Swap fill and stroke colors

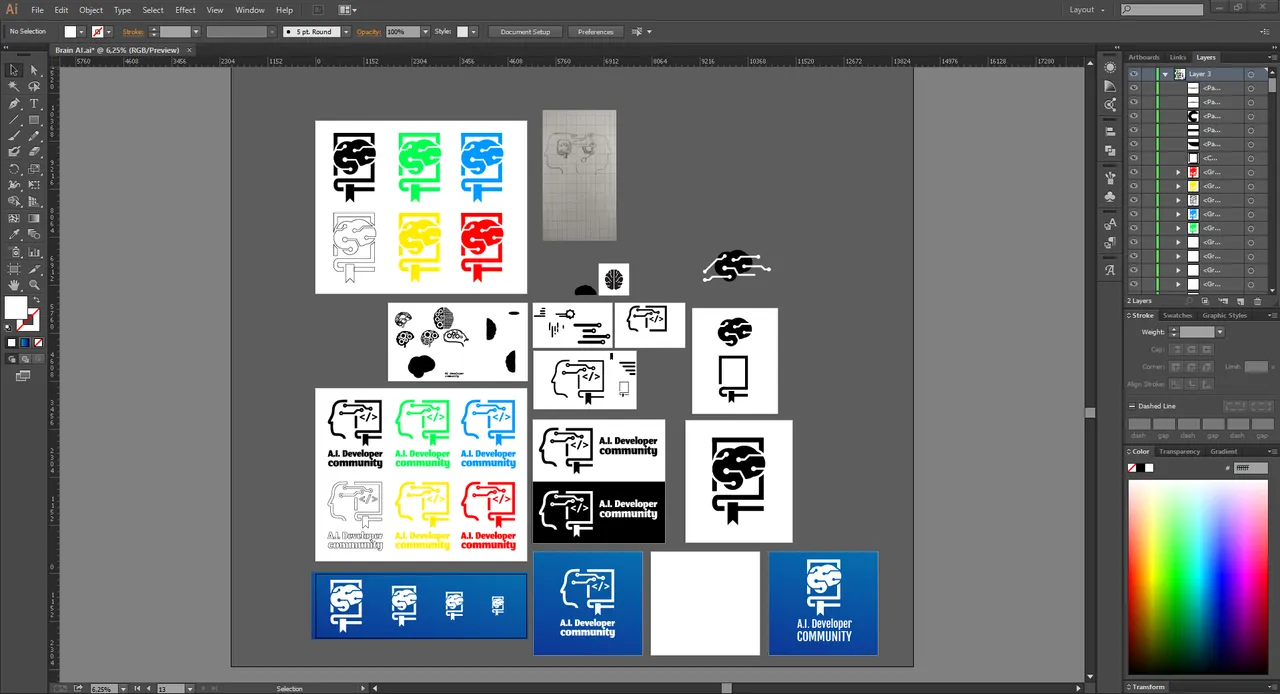tap(36, 300)
